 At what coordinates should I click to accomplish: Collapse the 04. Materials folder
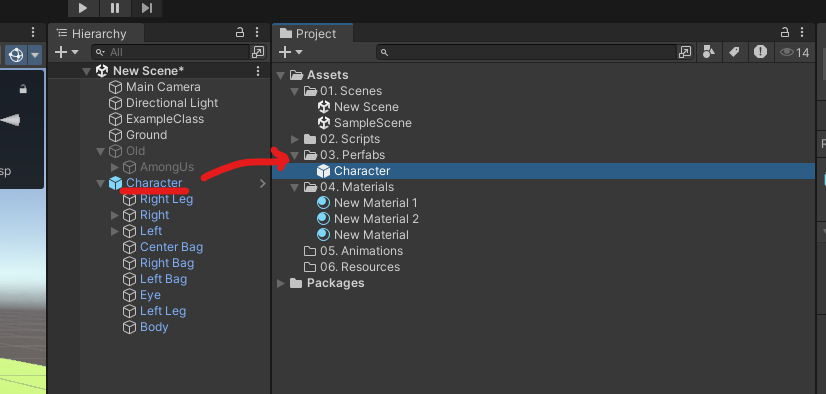click(x=295, y=188)
